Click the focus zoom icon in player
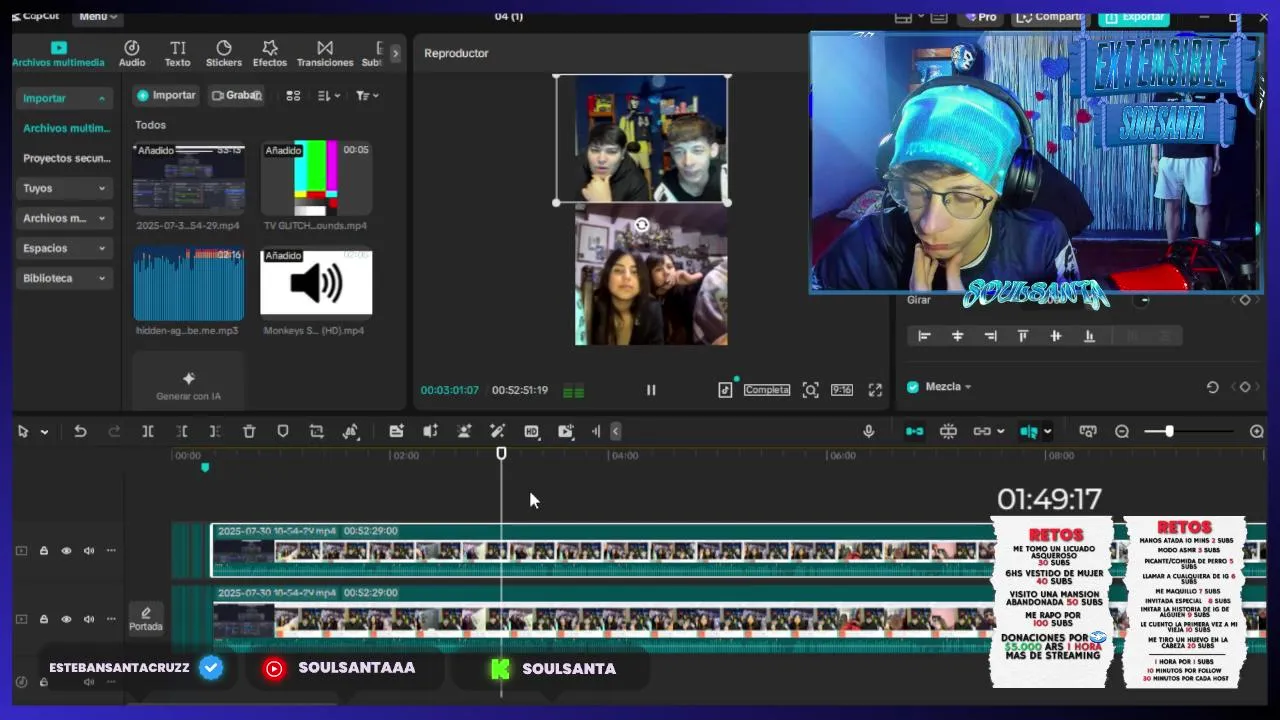The width and height of the screenshot is (1280, 720). click(x=810, y=390)
